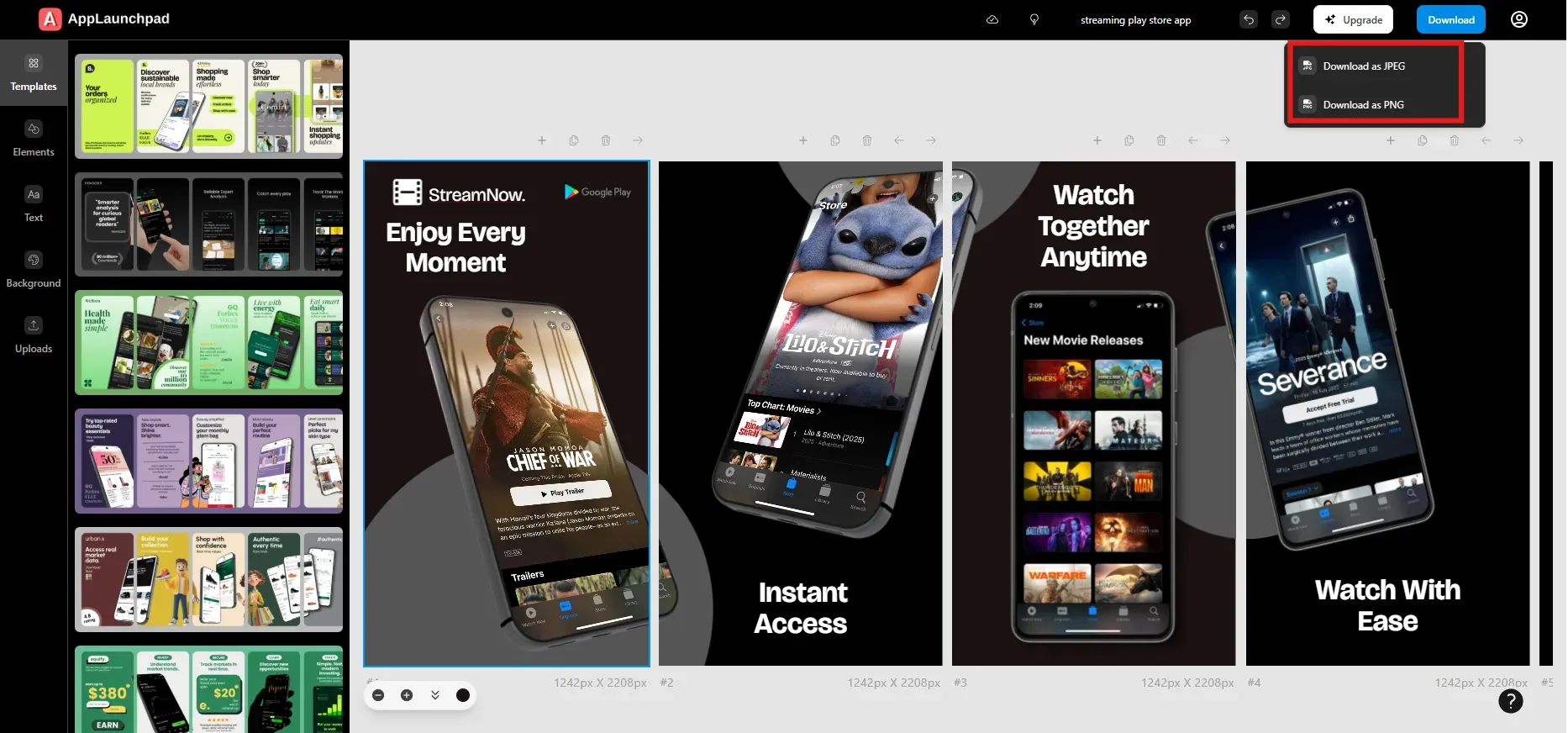Open the black canvas color swatch
This screenshot has height=733, width=1568.
463,695
